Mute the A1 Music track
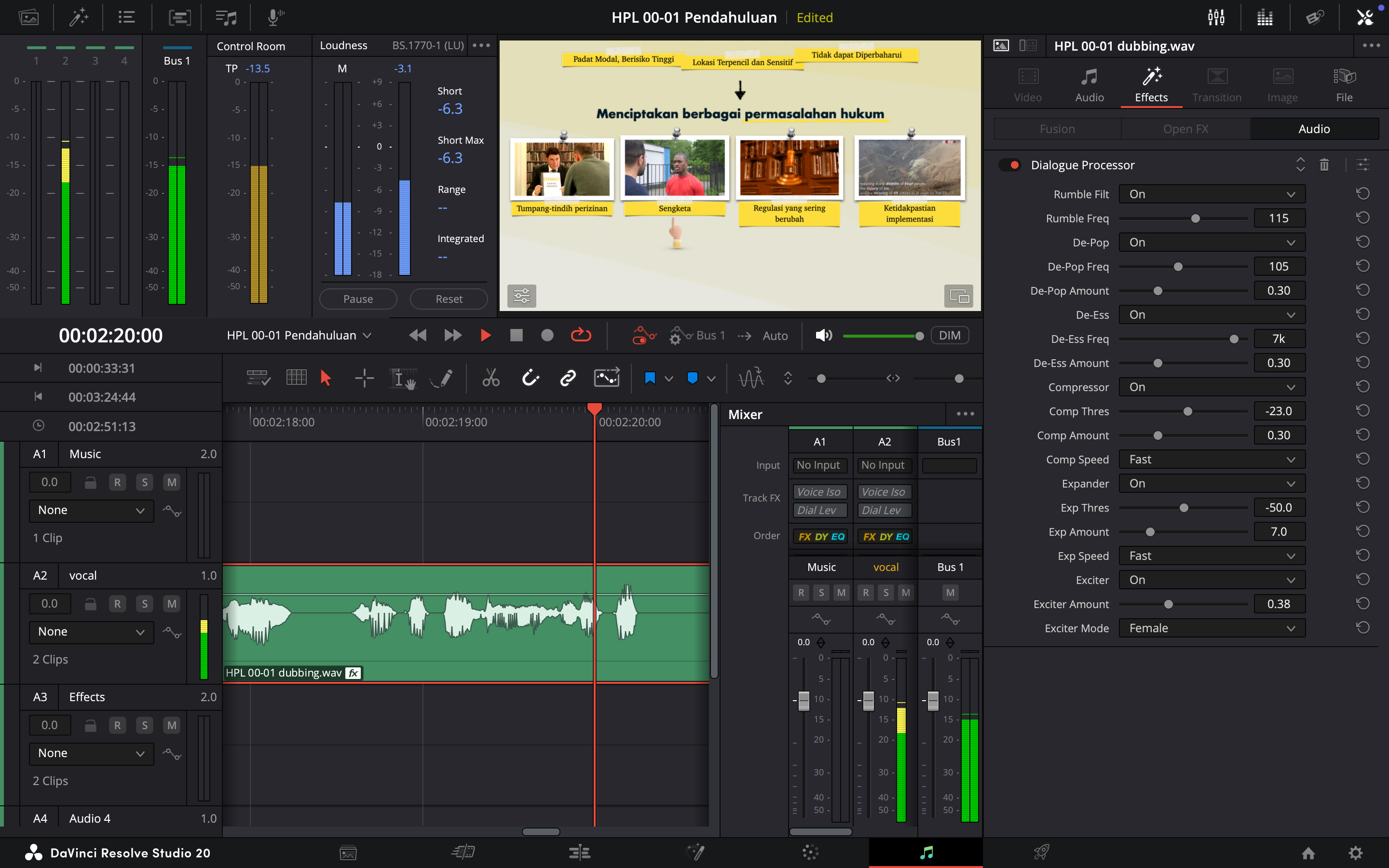 [172, 482]
